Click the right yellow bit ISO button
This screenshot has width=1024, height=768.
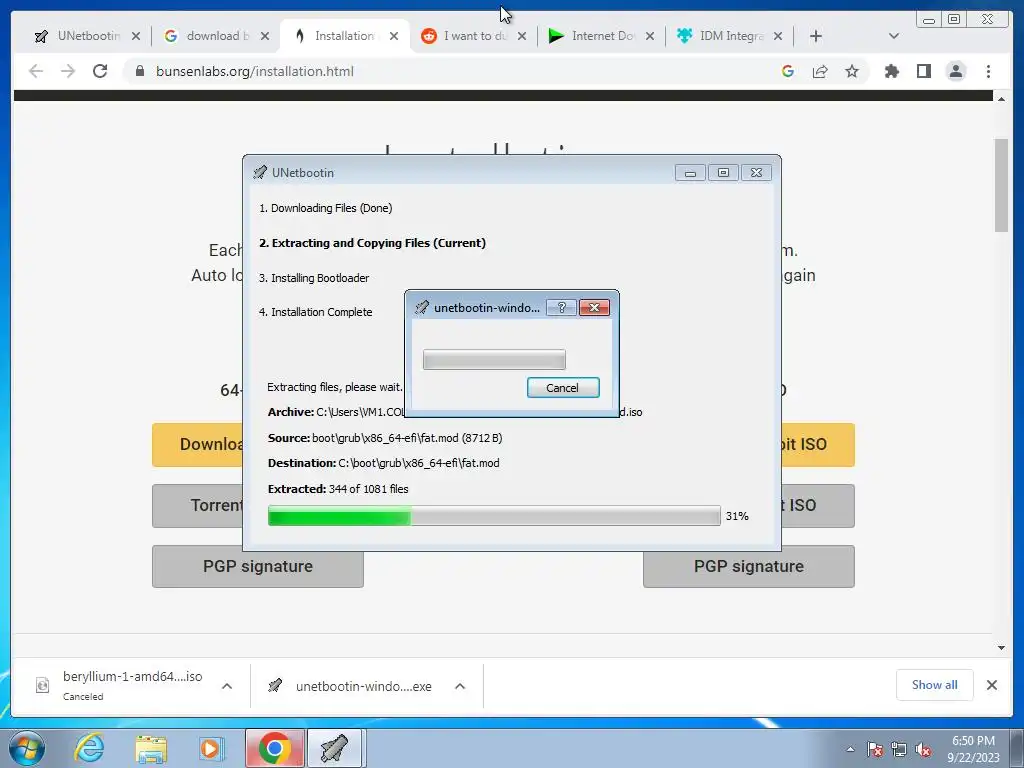tap(818, 445)
